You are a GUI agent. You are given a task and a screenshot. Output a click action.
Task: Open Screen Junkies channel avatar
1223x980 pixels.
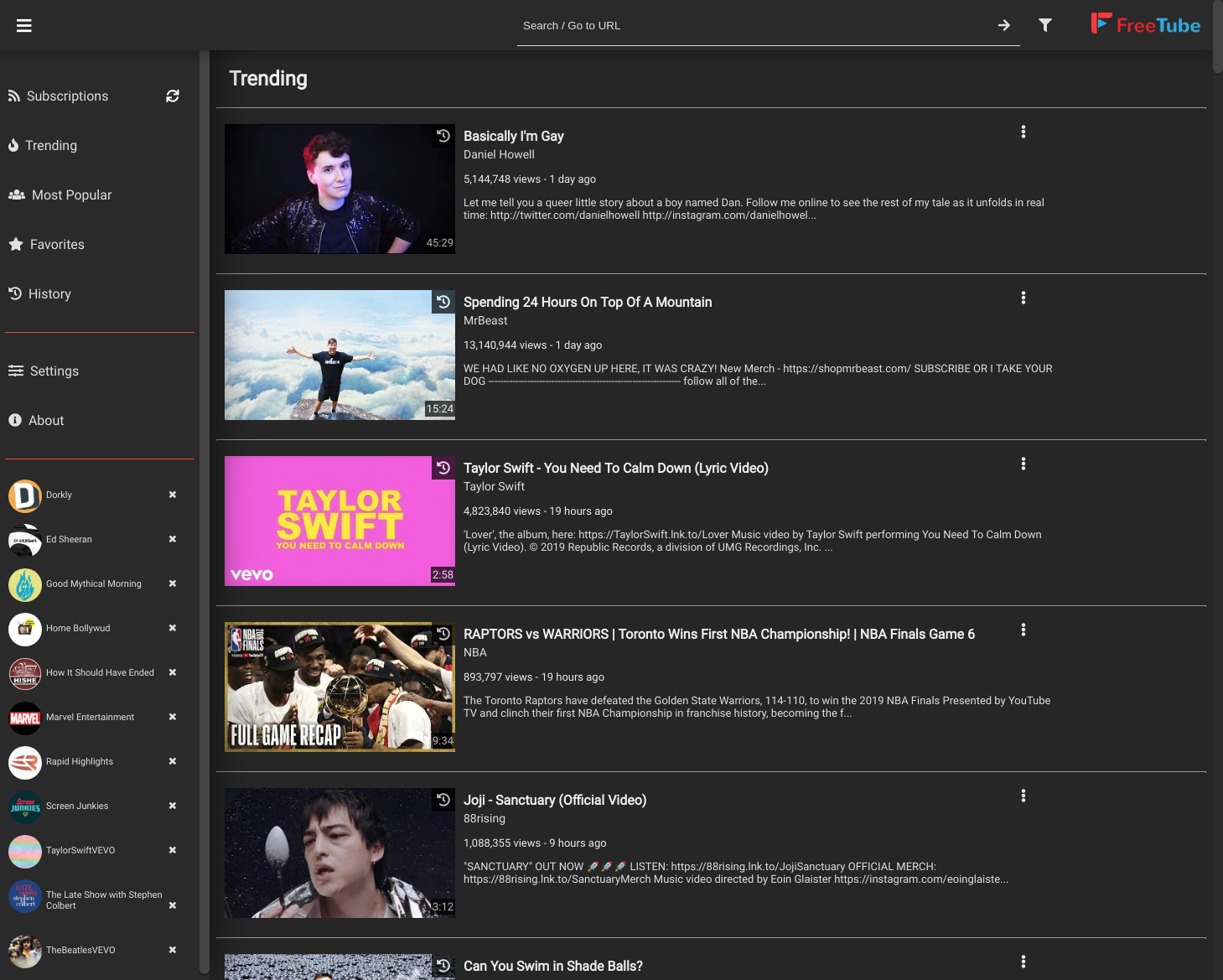tap(25, 807)
